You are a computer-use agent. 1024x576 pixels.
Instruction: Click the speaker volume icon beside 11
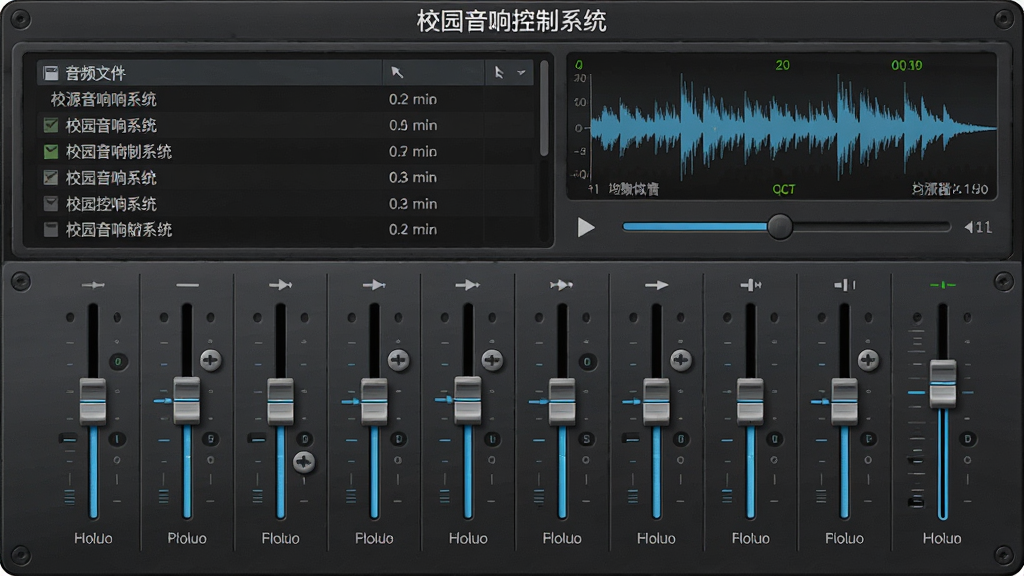pos(968,227)
